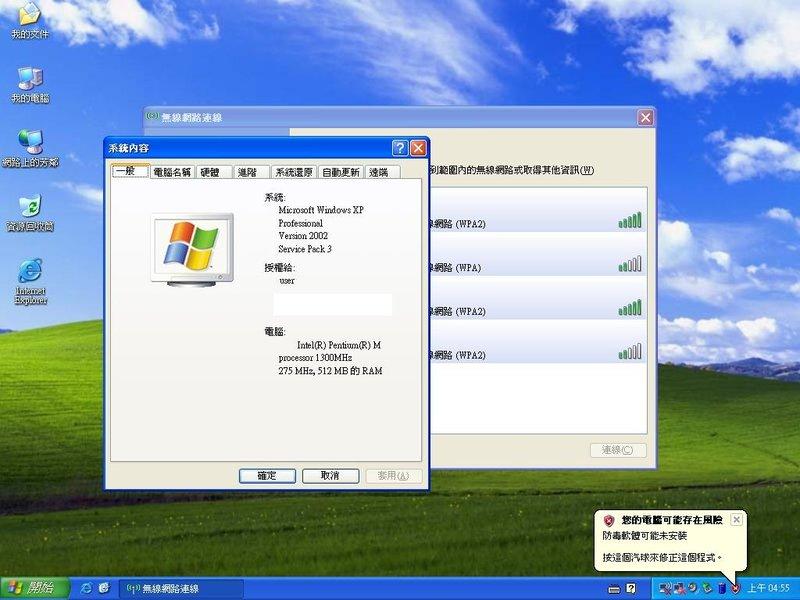Switch to the 硬體 tab
This screenshot has width=800, height=600.
214,172
